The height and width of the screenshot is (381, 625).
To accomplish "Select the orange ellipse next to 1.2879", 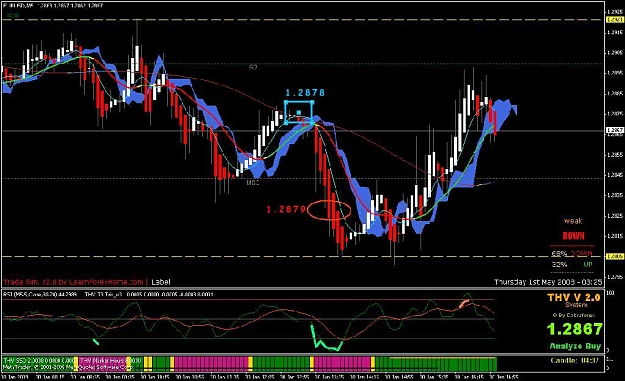I will (329, 210).
